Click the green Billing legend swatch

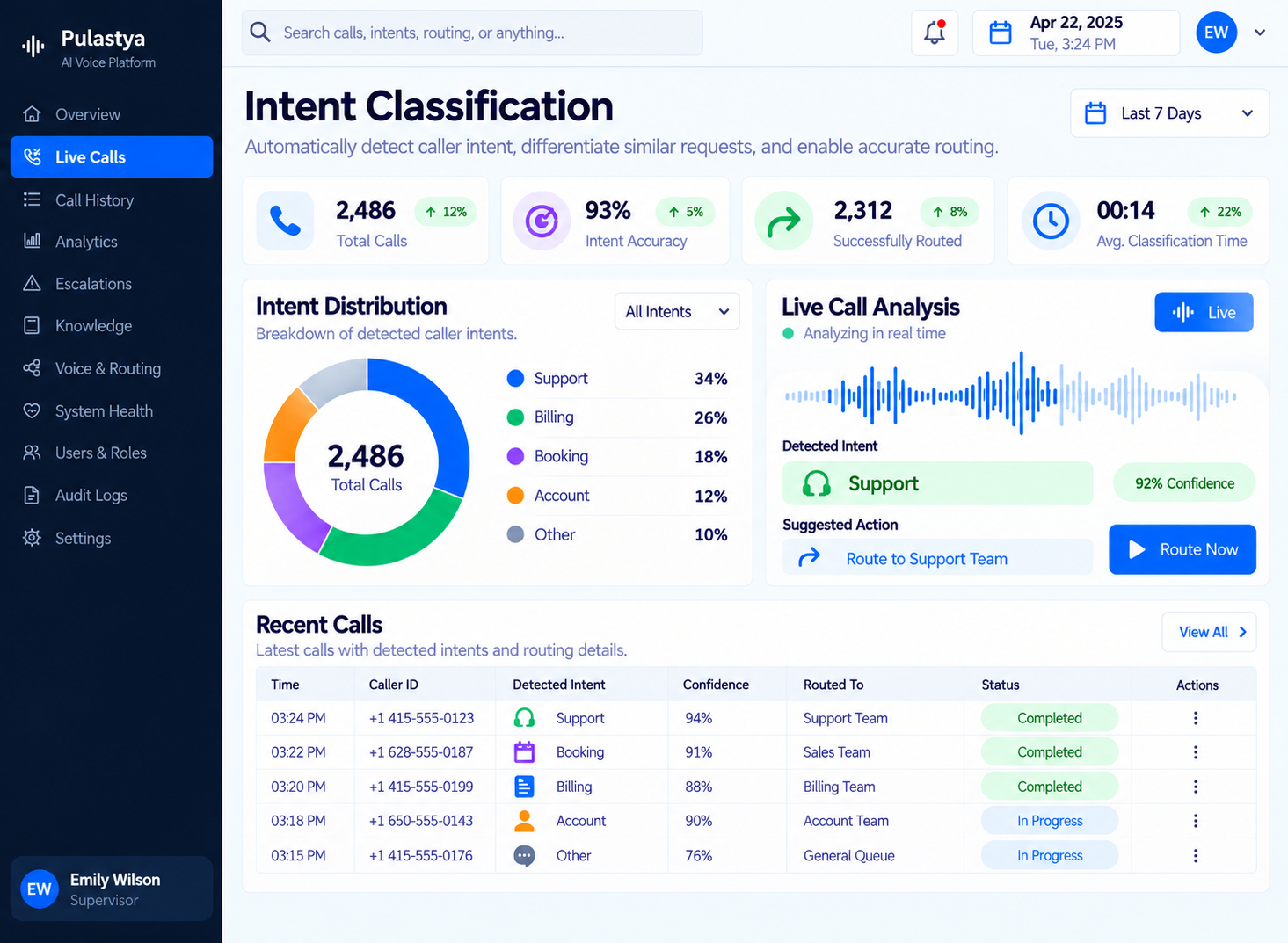coord(516,417)
